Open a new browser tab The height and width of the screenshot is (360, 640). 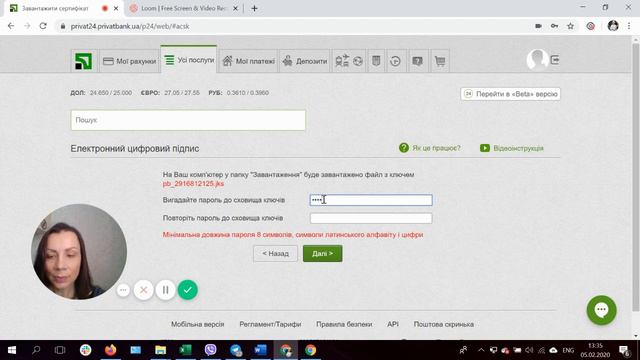point(254,8)
